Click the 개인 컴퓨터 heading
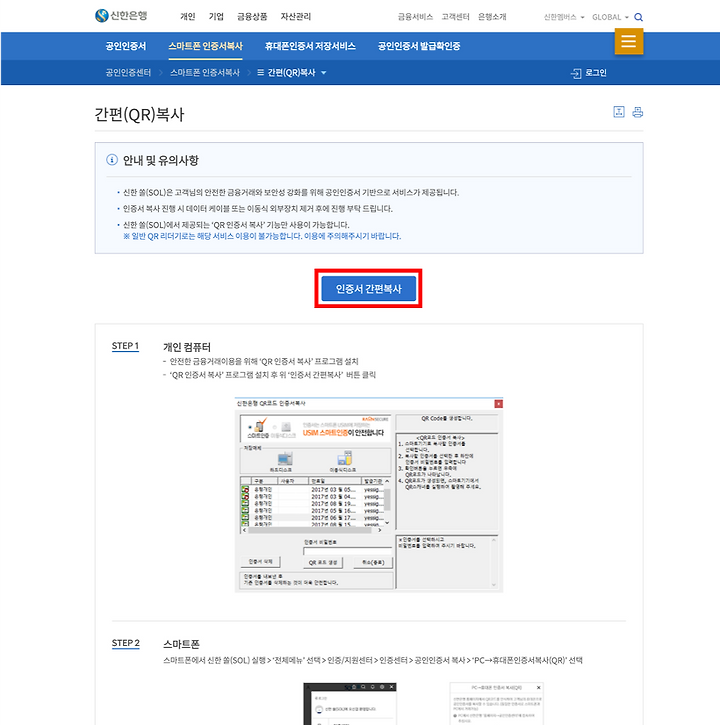Image resolution: width=720 pixels, height=725 pixels. tap(187, 347)
